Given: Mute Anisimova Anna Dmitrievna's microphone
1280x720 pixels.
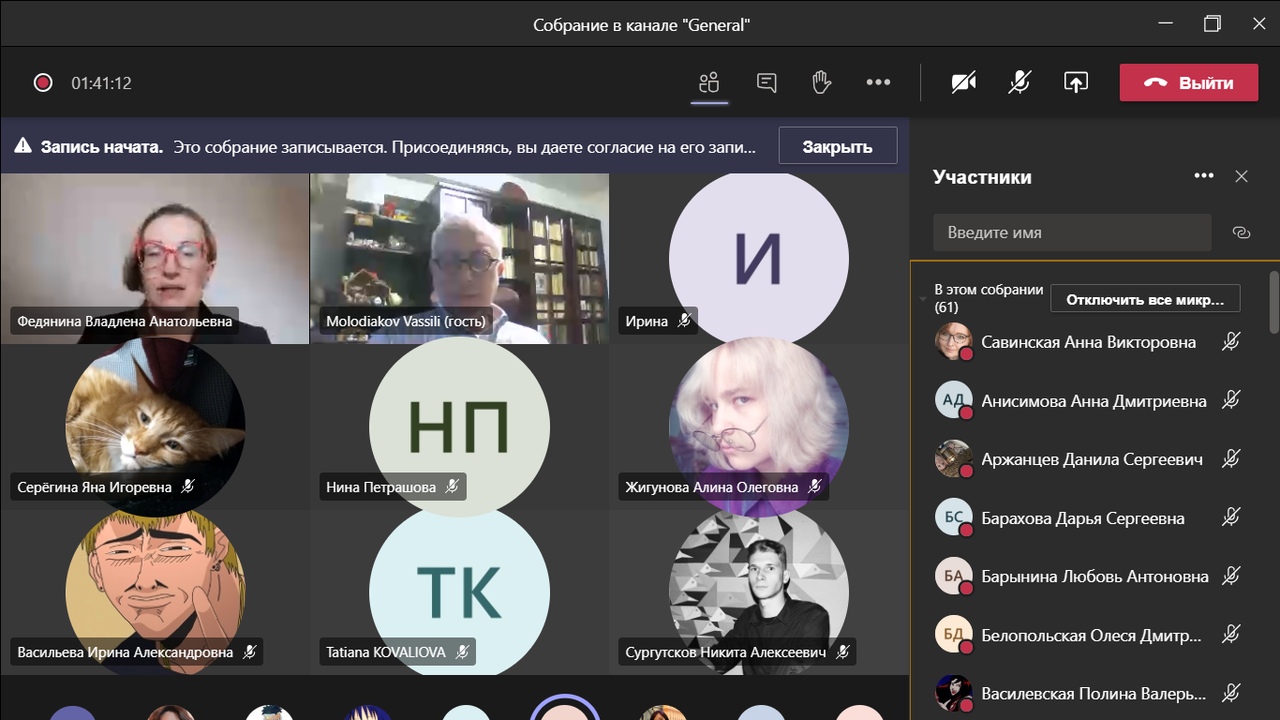Looking at the screenshot, I should click(1231, 400).
